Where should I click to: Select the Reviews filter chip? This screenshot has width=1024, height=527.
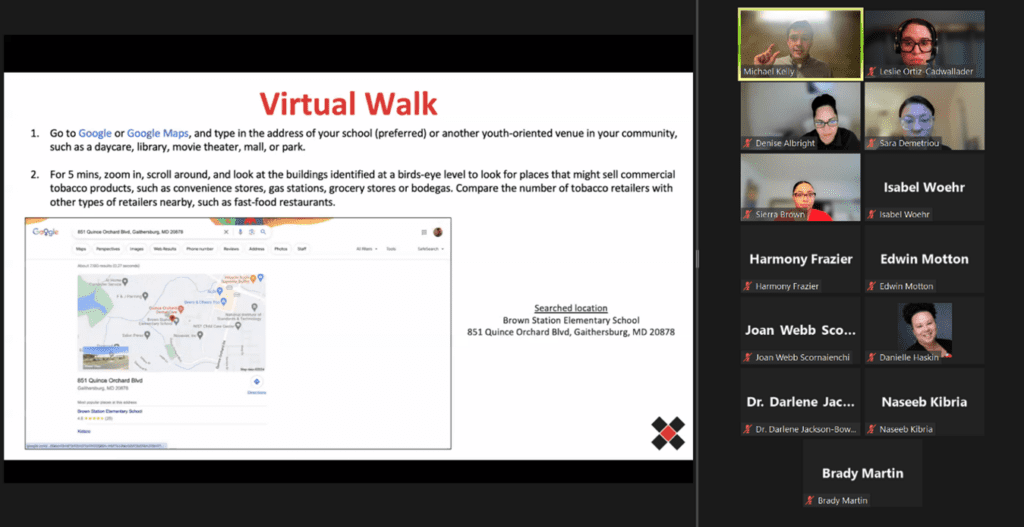[231, 248]
